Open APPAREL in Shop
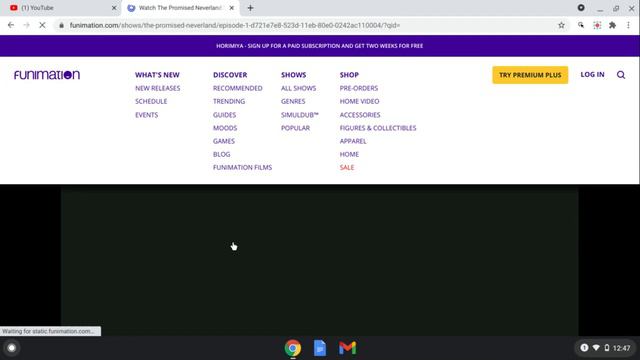Viewport: 640px width, 360px height. click(x=353, y=141)
